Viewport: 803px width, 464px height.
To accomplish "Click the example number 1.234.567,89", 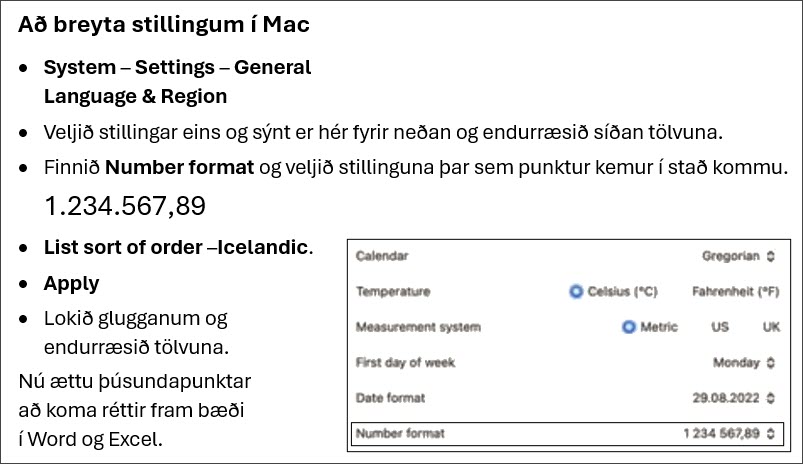I will click(x=125, y=205).
